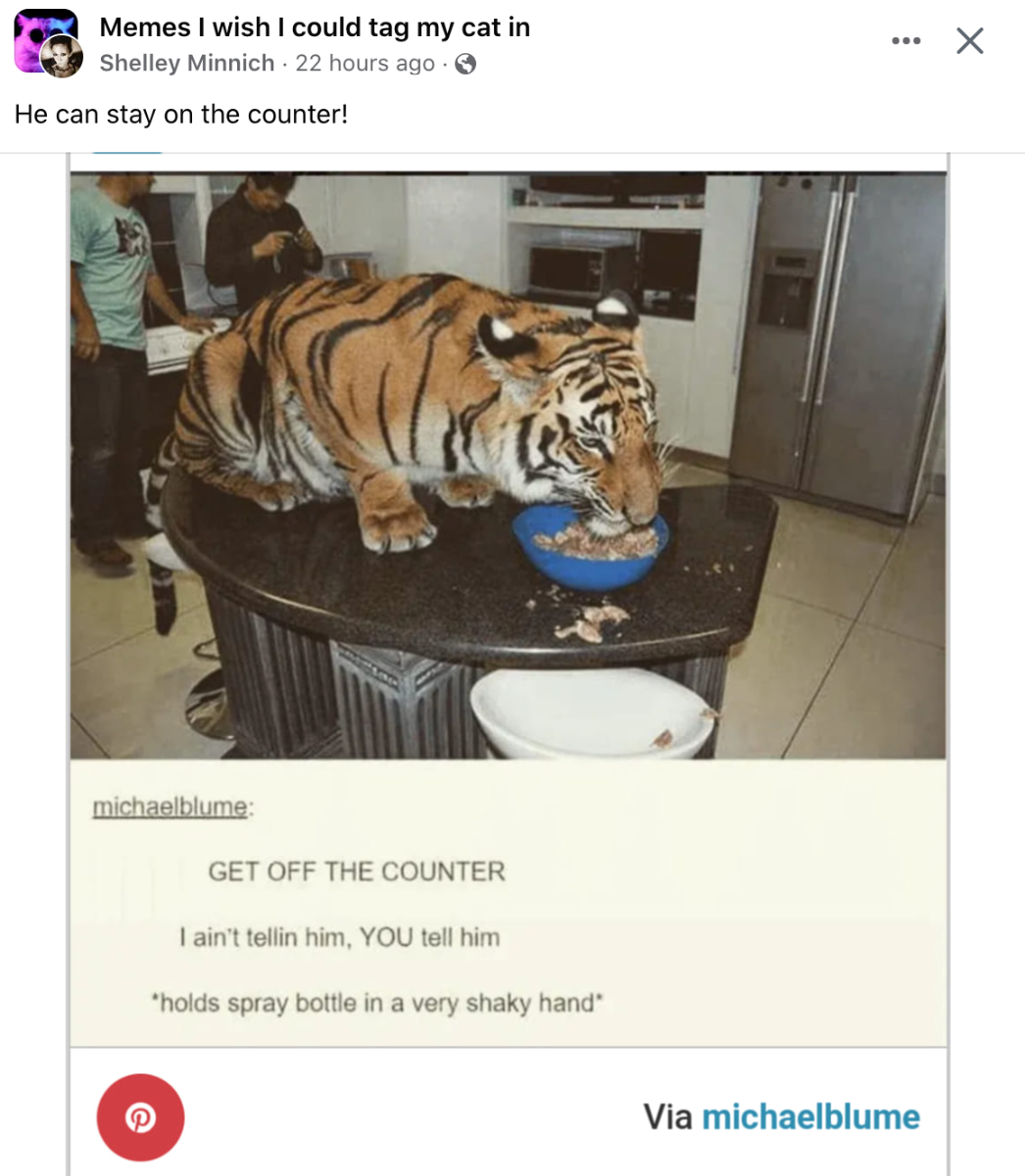Click the white bowl below the counter

click(x=593, y=715)
